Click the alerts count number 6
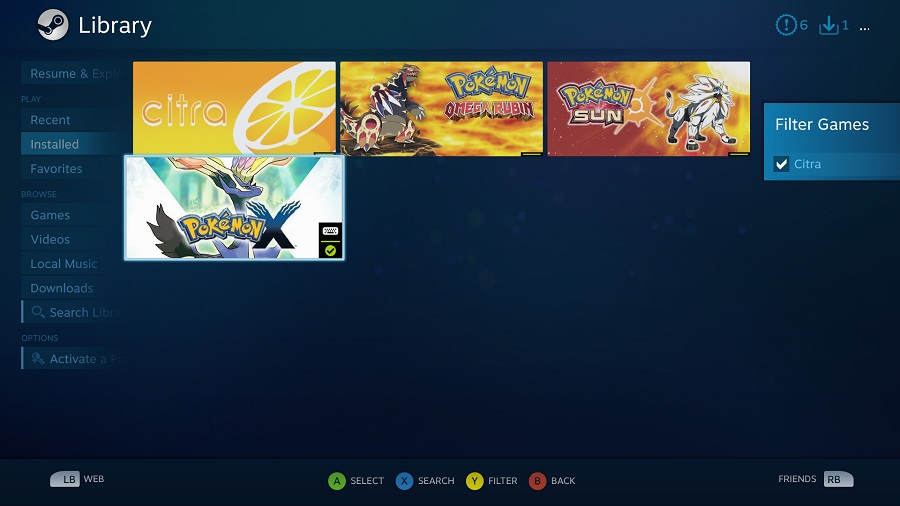This screenshot has height=506, width=900. [804, 25]
